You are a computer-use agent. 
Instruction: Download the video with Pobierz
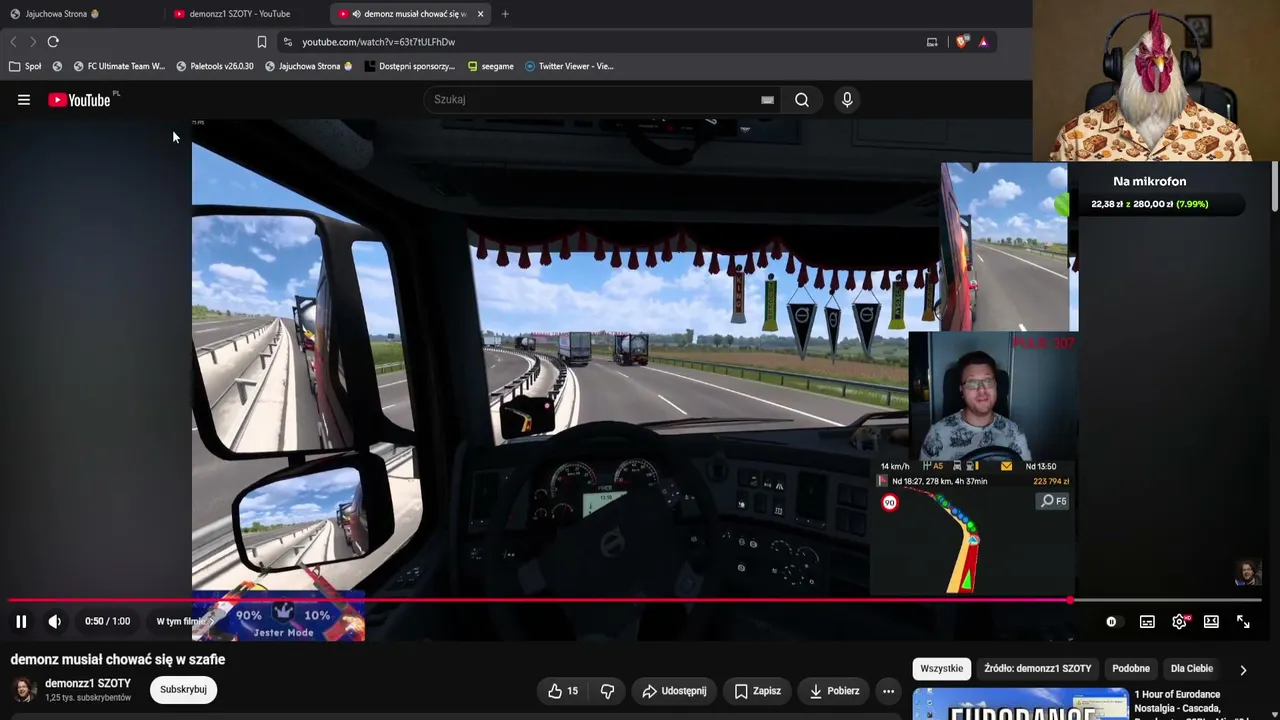[834, 691]
